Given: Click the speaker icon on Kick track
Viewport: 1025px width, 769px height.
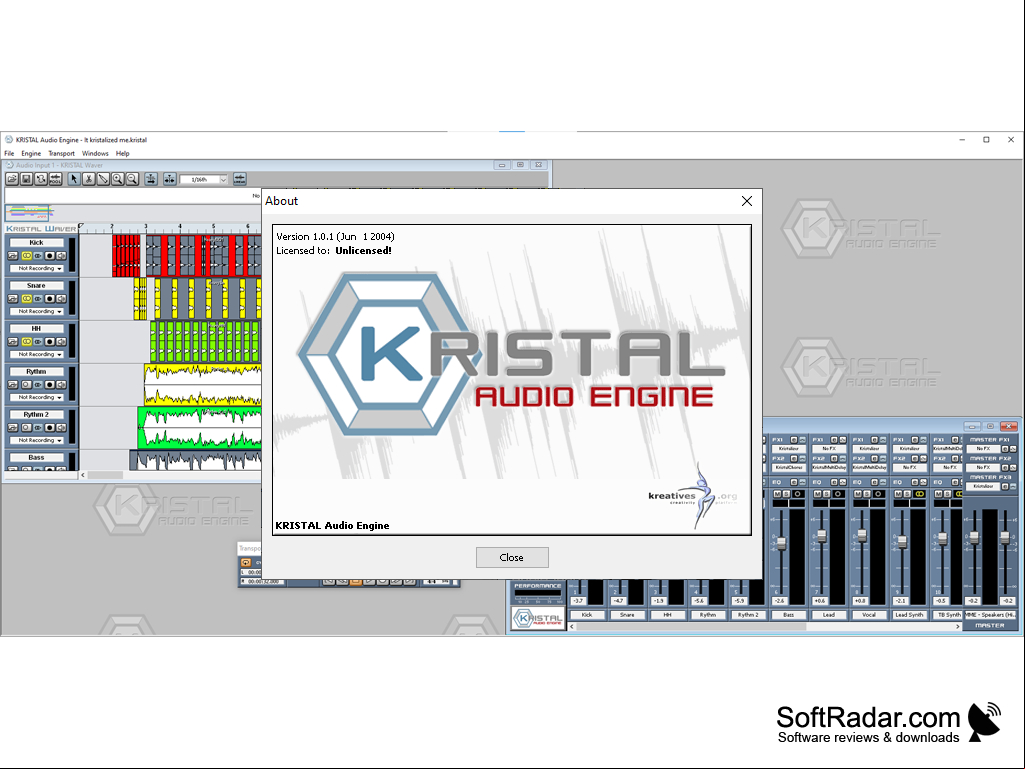Looking at the screenshot, I should (x=61, y=256).
